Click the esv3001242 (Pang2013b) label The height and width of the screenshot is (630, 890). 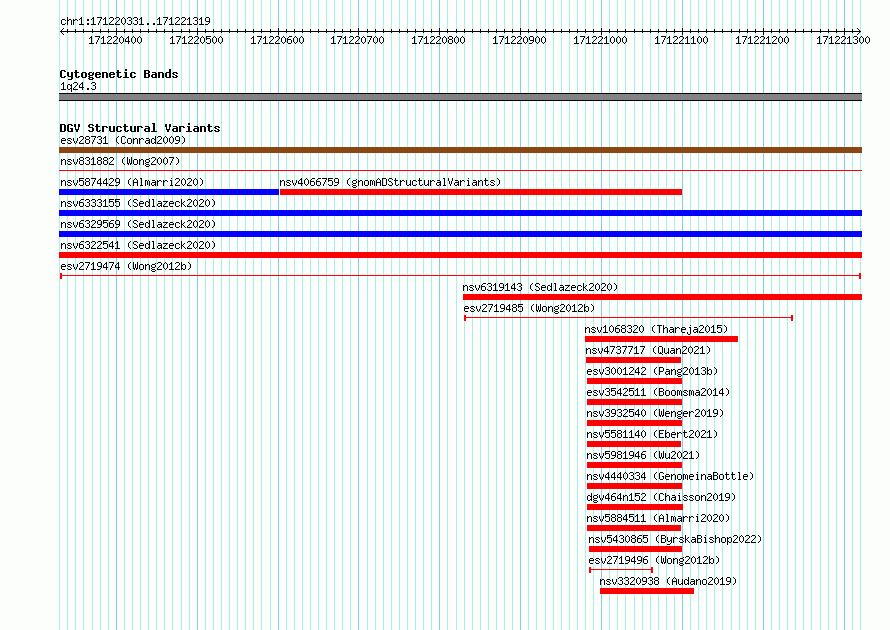coord(652,371)
